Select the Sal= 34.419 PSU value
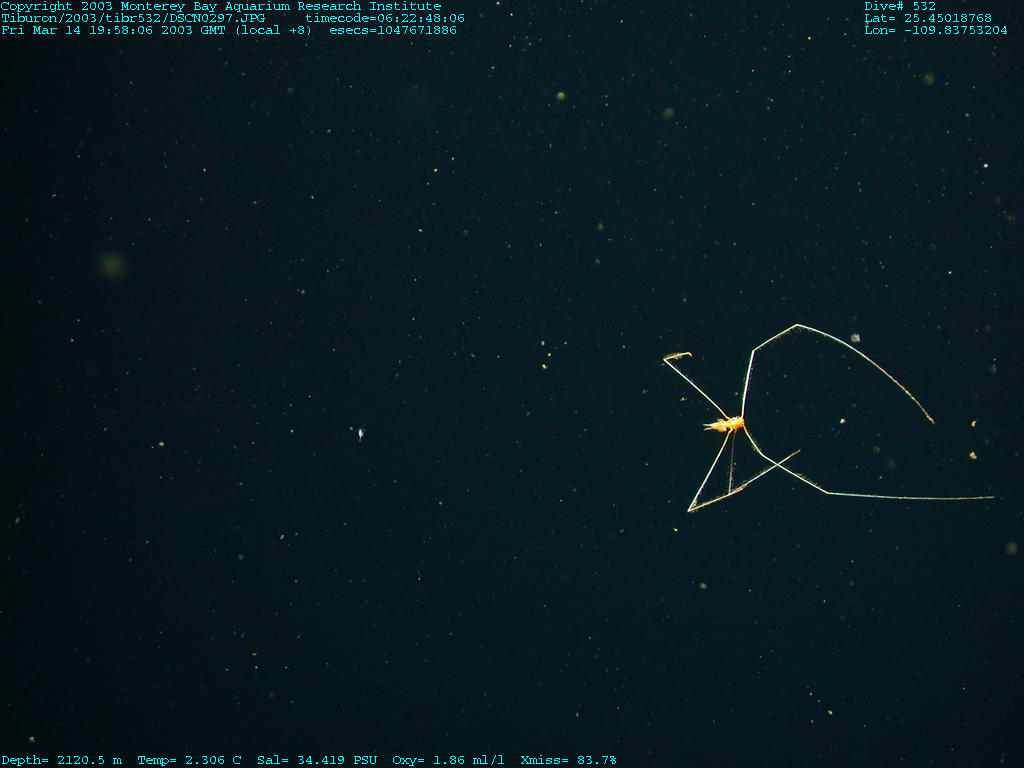This screenshot has width=1024, height=768. (x=317, y=760)
